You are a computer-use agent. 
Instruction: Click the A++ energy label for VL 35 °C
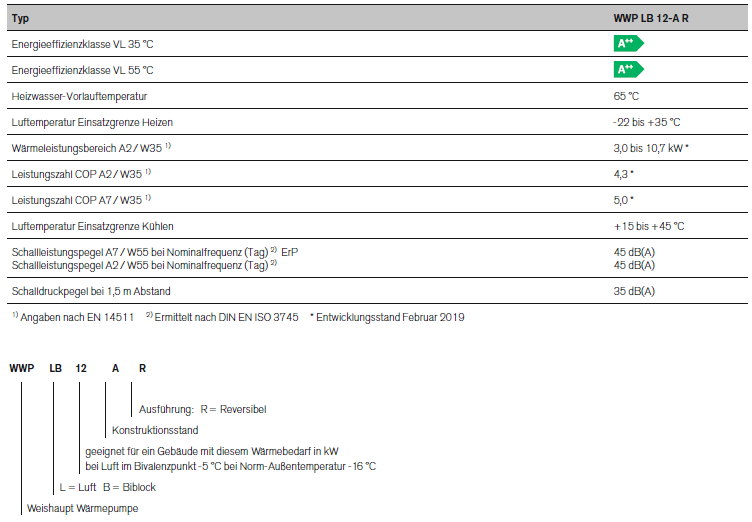628,44
